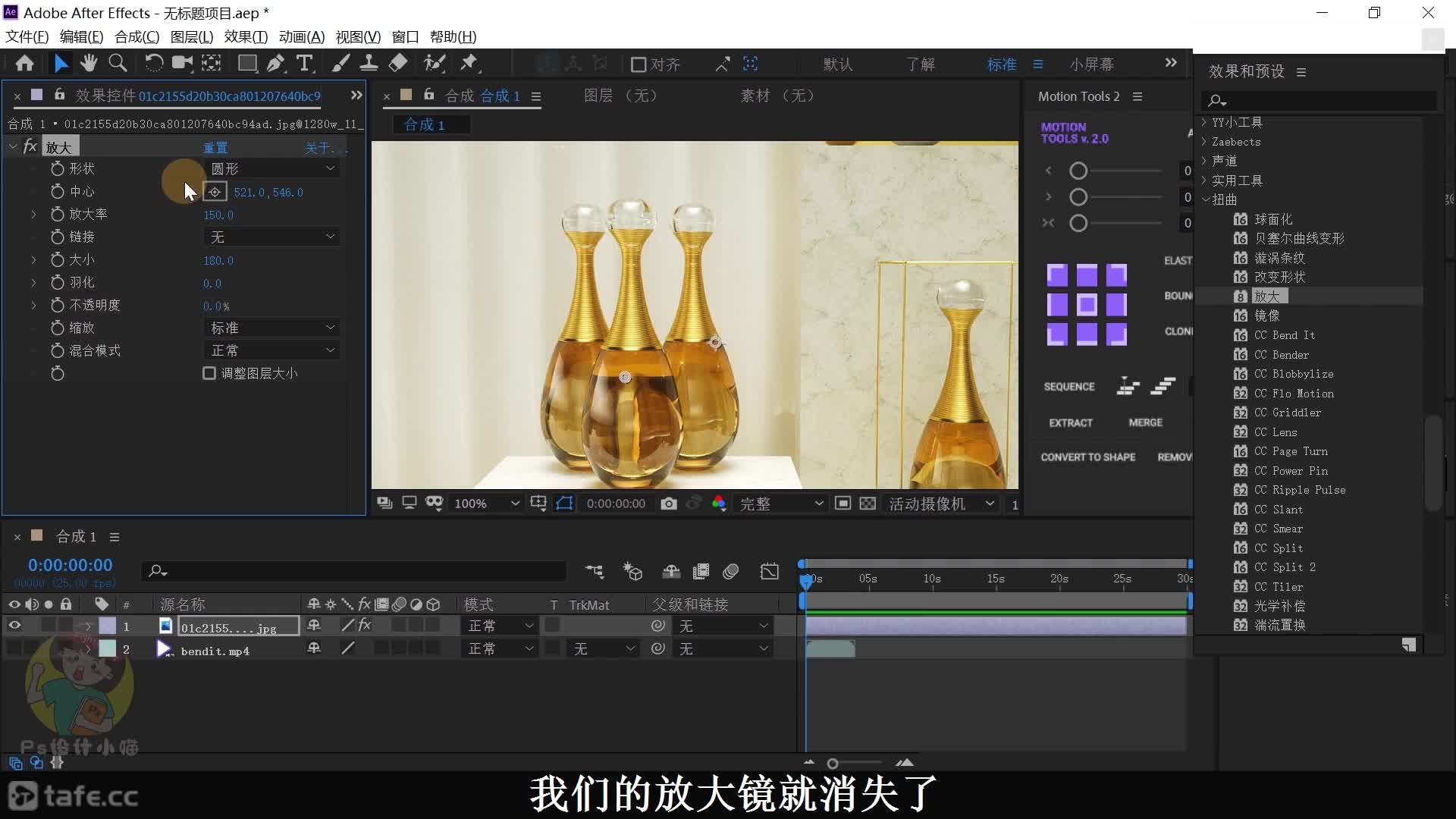Select the Puppet Pin tool
This screenshot has height=819, width=1456.
point(469,64)
